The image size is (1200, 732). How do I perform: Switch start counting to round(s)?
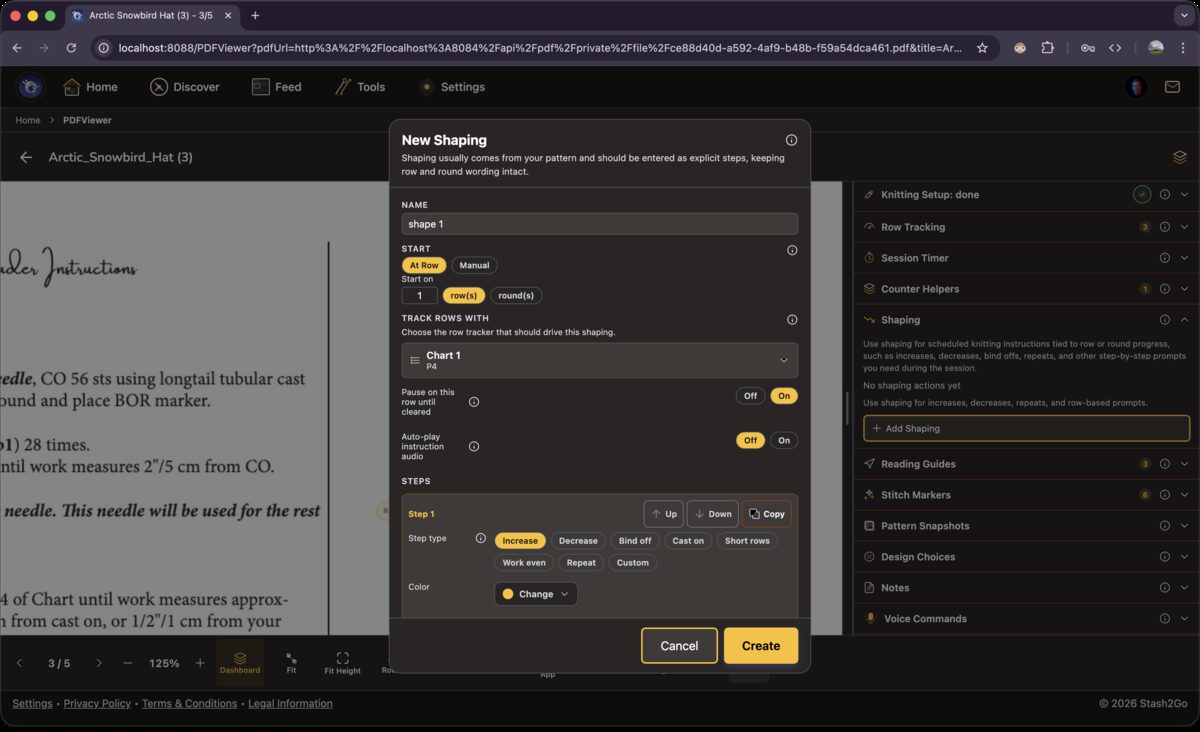coord(516,295)
